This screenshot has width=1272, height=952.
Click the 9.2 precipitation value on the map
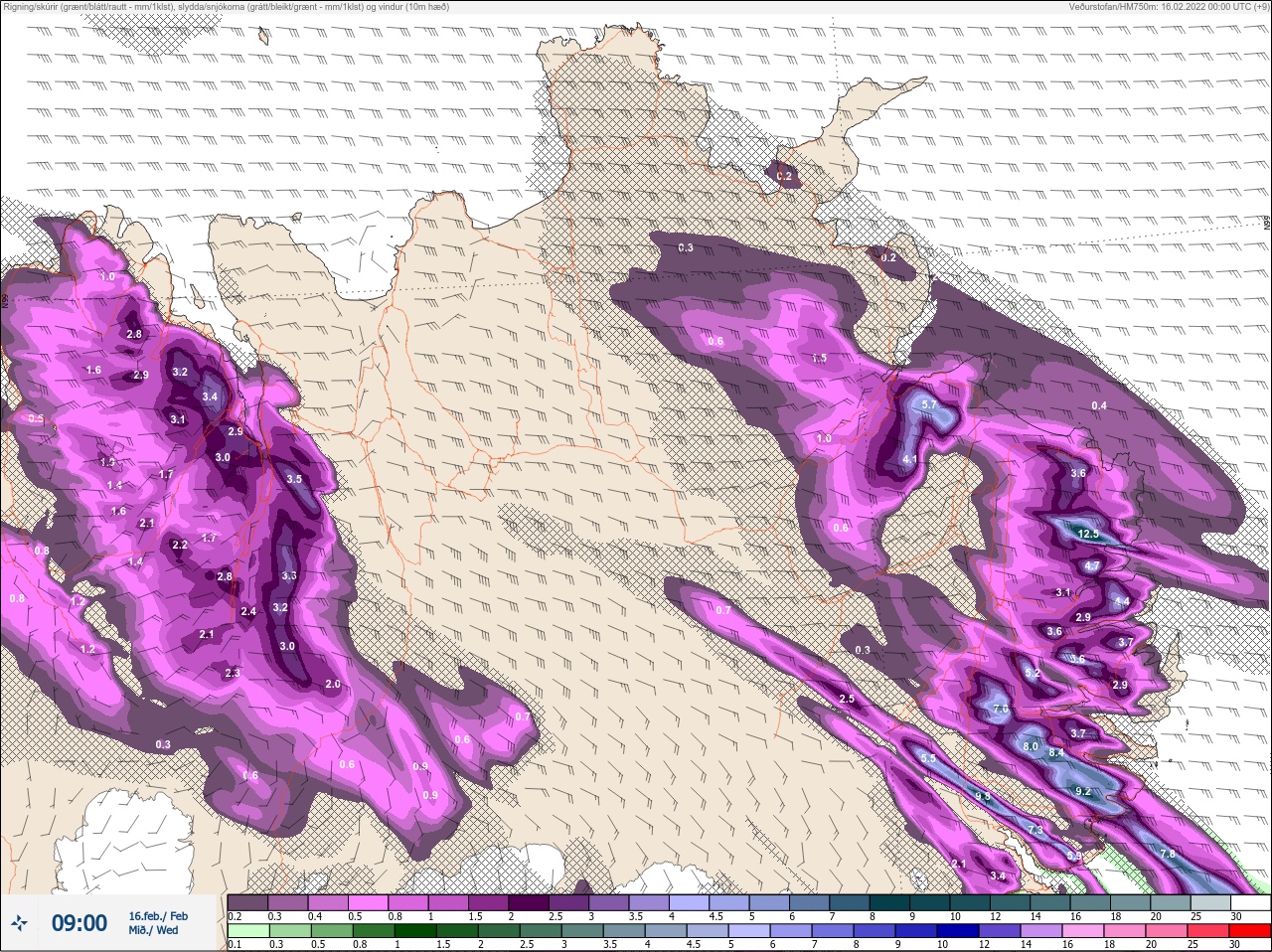tap(1083, 791)
